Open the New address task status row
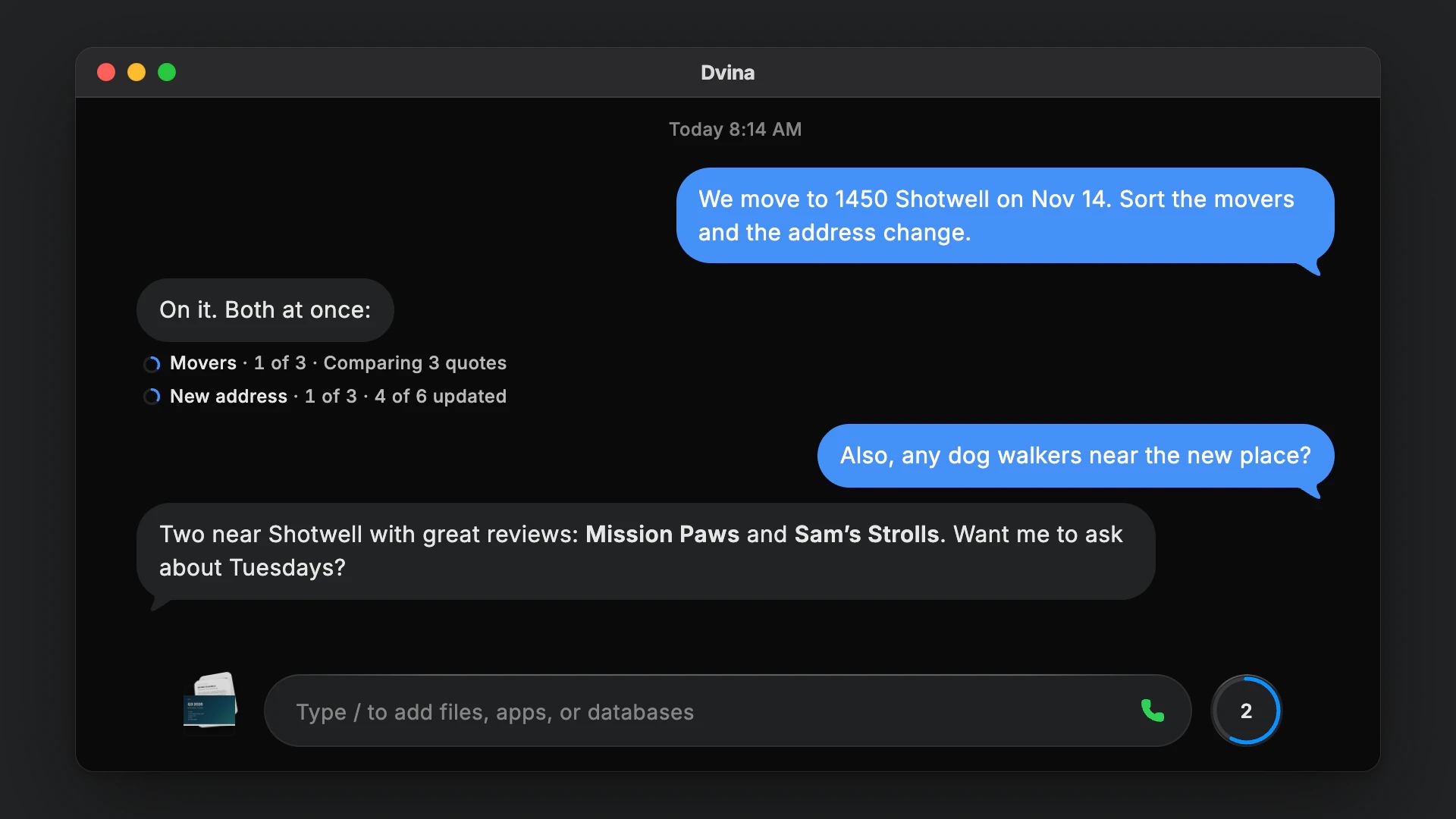The height and width of the screenshot is (819, 1456). 325,397
